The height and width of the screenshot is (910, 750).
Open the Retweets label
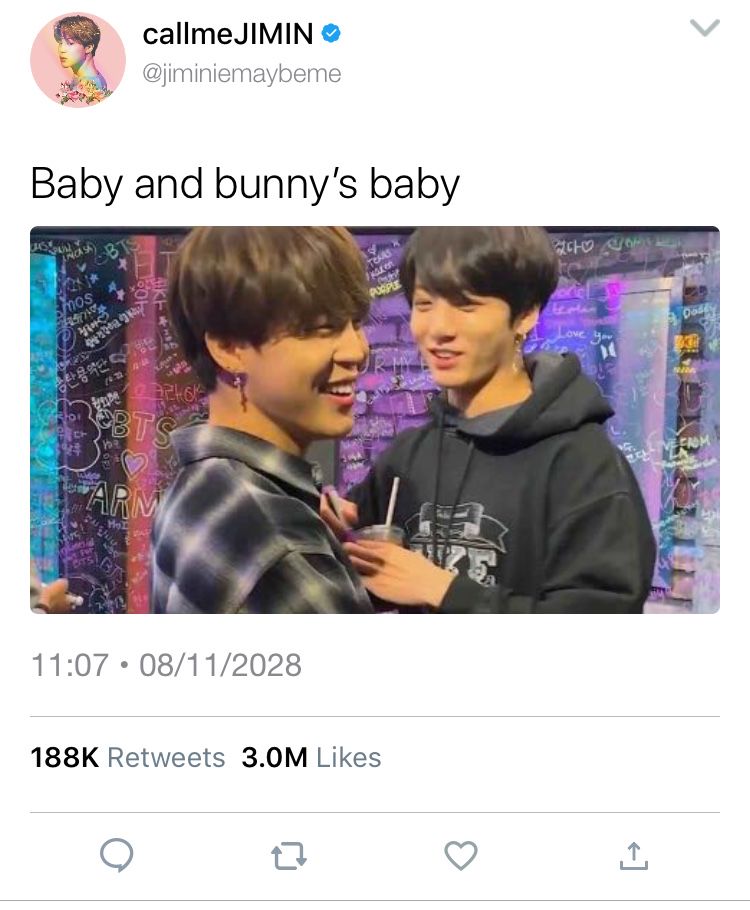[166, 757]
